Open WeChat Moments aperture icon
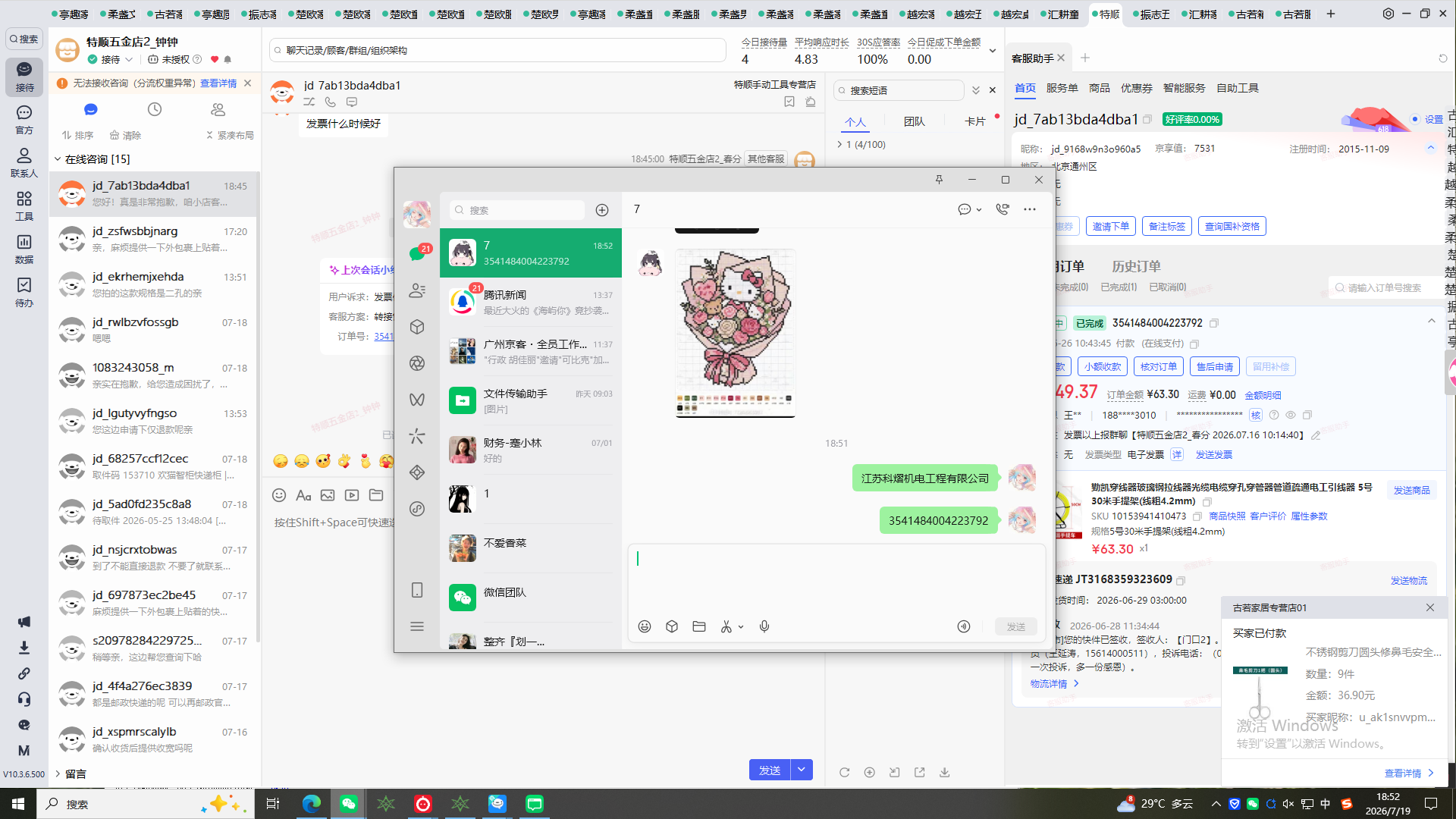This screenshot has height=819, width=1456. click(417, 363)
